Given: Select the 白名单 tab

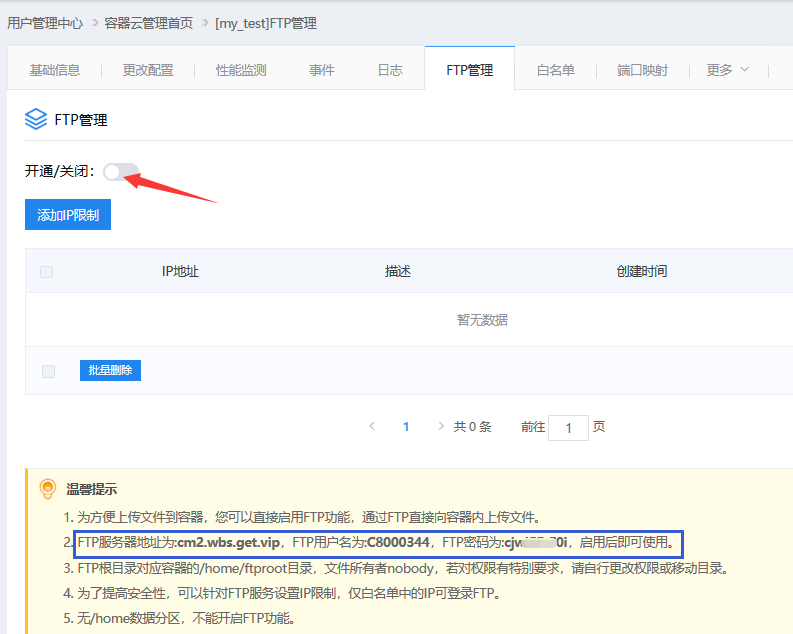Looking at the screenshot, I should 556,70.
